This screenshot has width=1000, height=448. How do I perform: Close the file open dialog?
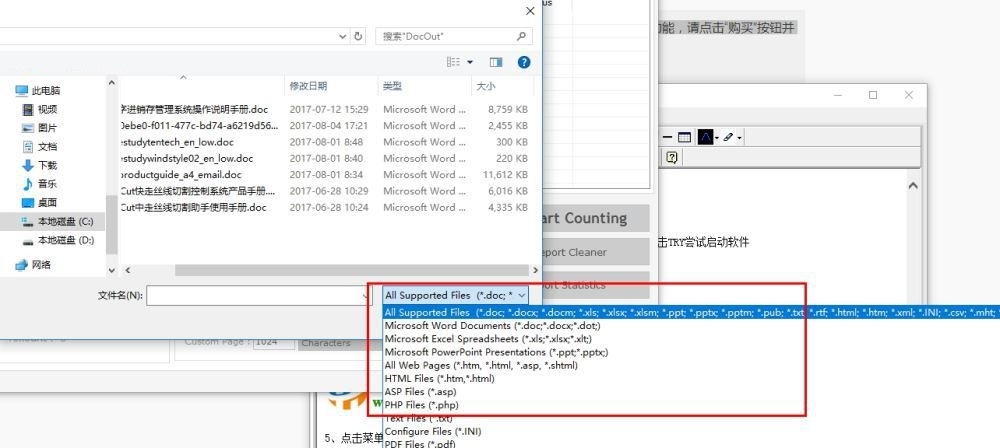click(530, 11)
